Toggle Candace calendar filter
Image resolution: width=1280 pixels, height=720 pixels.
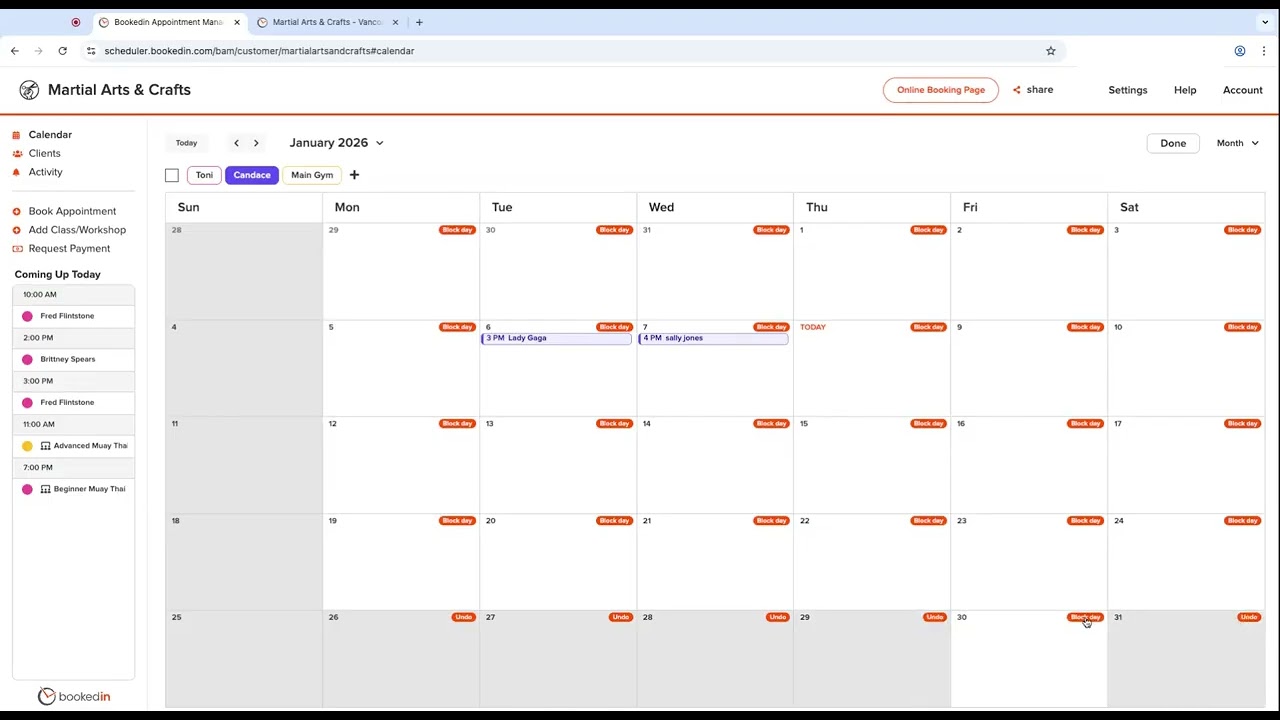252,175
